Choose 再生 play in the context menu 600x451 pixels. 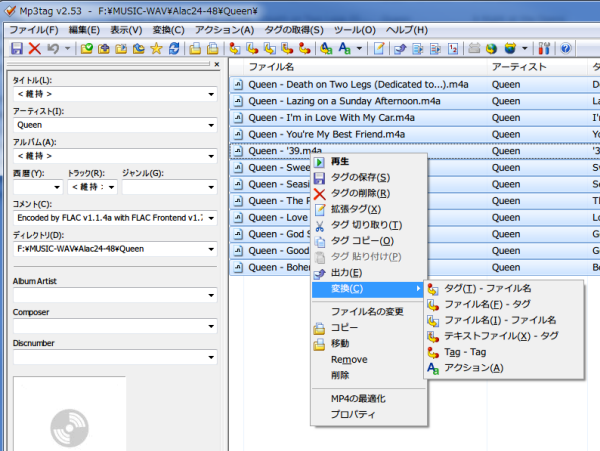pyautogui.click(x=340, y=162)
